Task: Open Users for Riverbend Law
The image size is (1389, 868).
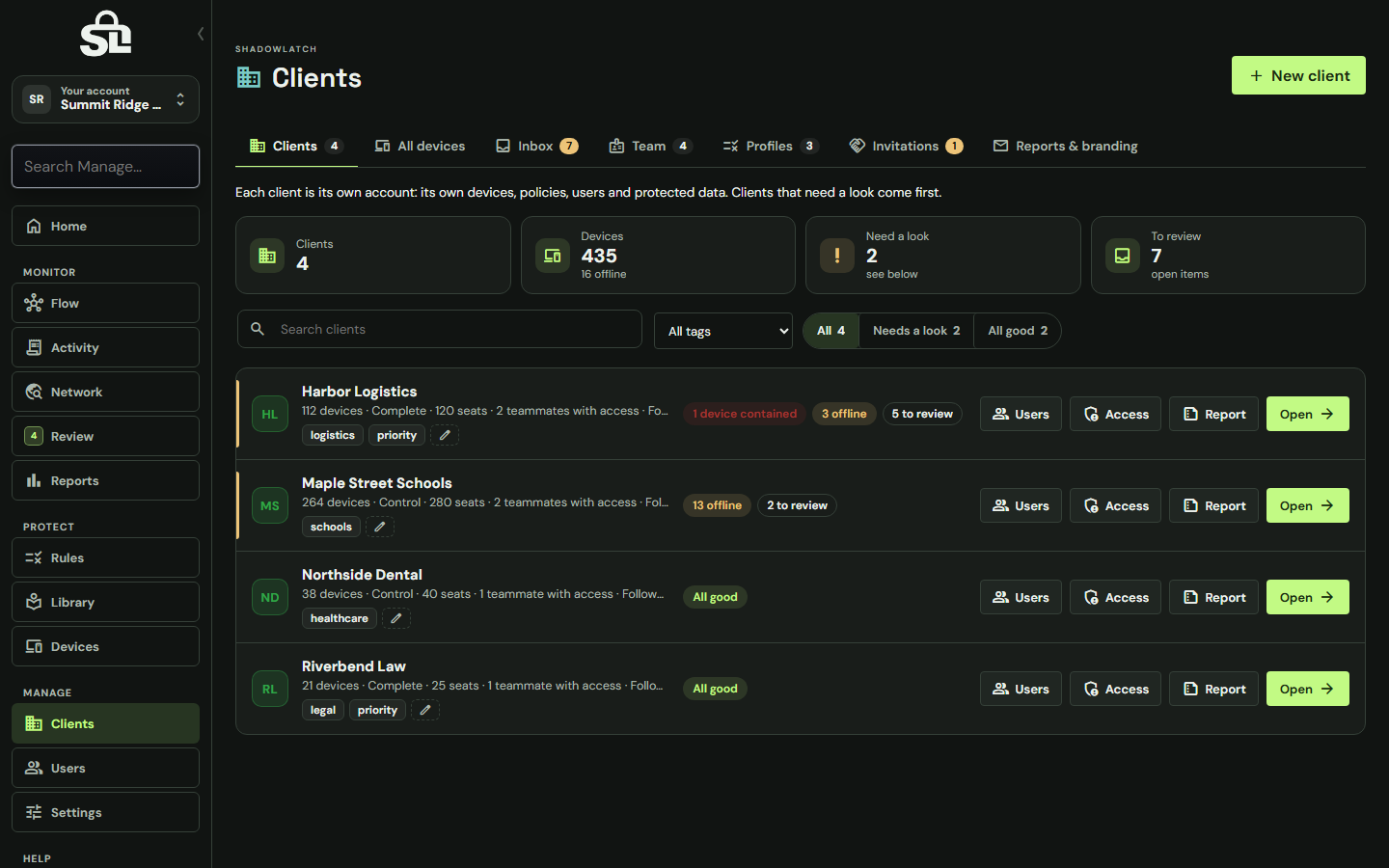Action: click(x=1021, y=689)
